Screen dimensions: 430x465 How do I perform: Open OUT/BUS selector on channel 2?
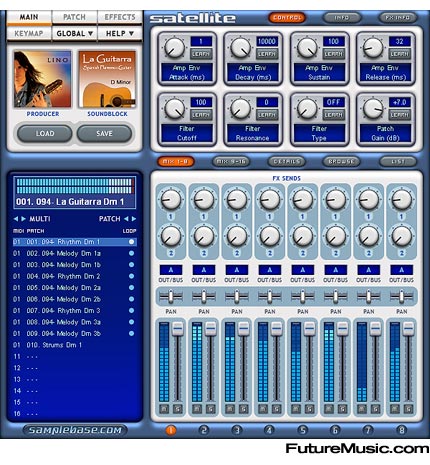[x=204, y=270]
